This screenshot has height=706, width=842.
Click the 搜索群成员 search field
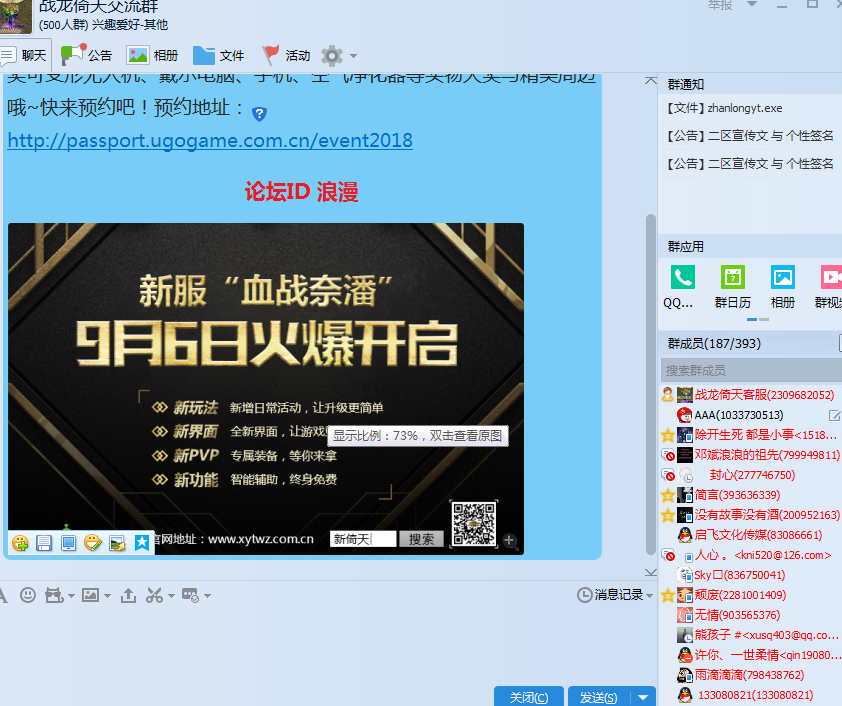tap(748, 370)
